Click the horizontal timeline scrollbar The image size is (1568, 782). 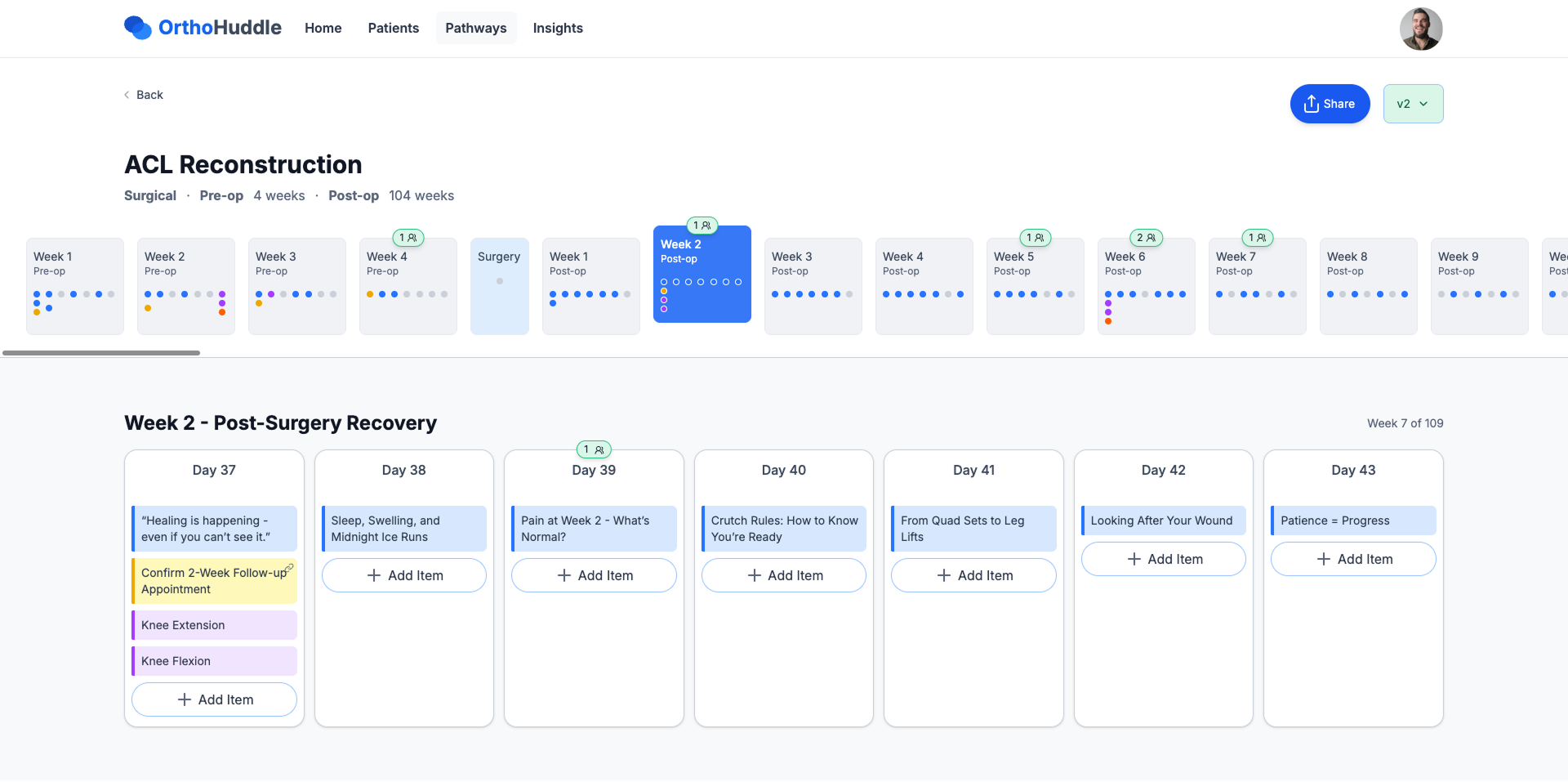point(100,352)
